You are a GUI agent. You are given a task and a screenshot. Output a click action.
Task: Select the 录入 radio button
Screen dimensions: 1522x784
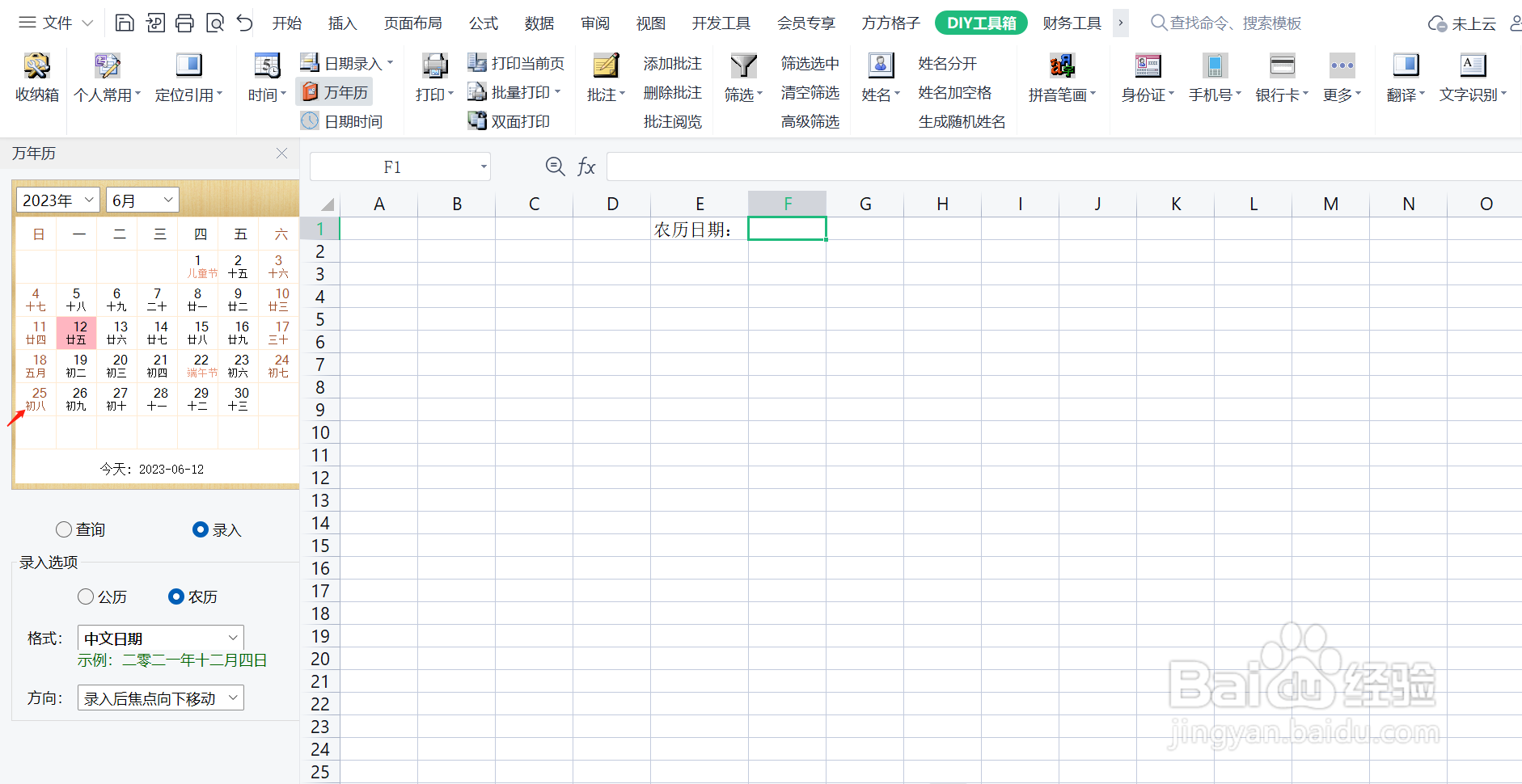coord(201,529)
